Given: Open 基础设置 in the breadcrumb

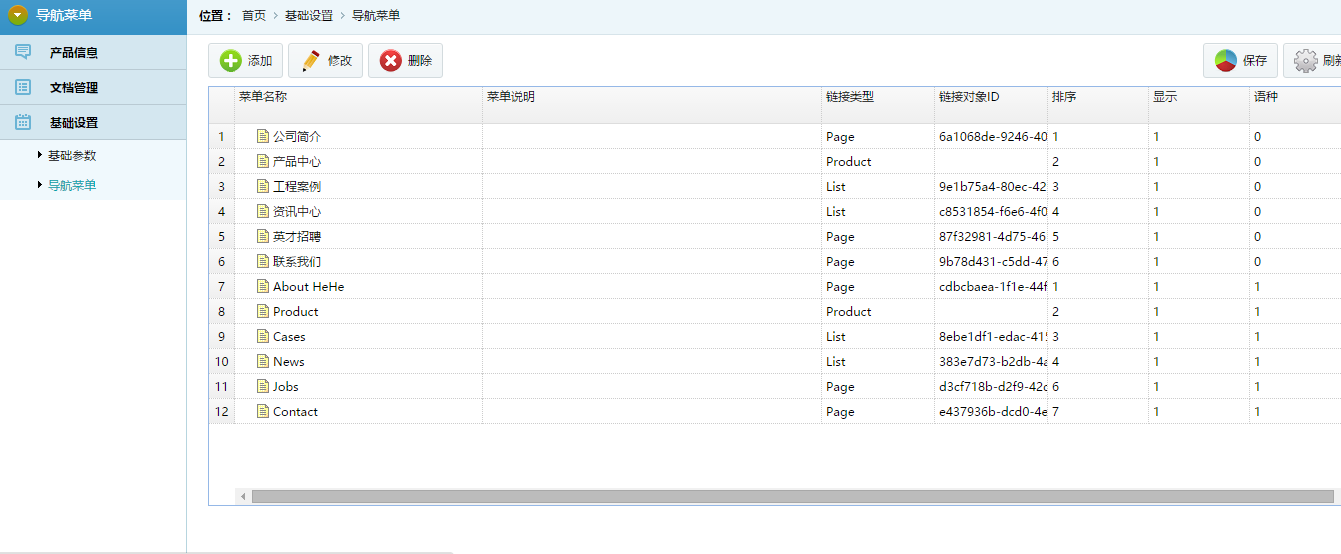Looking at the screenshot, I should point(309,16).
